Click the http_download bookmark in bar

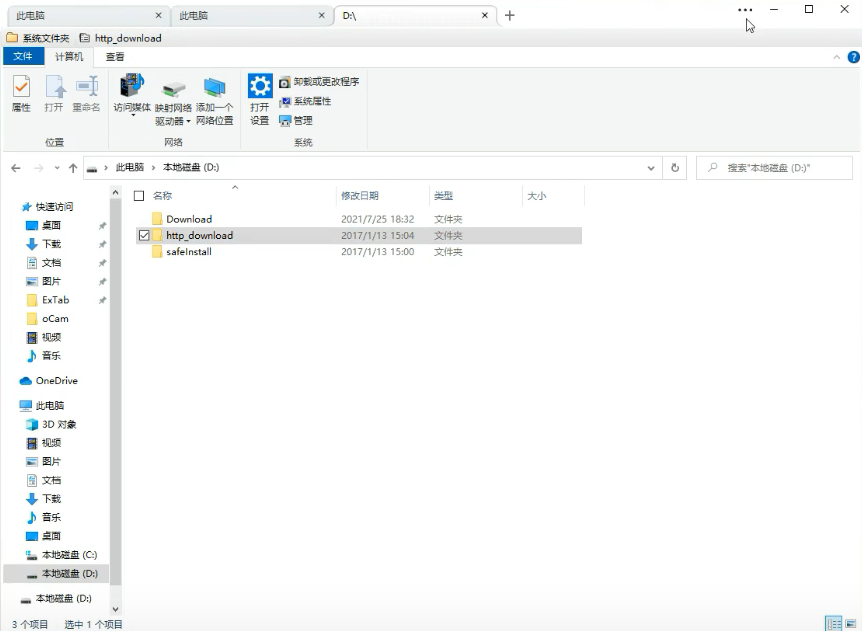coord(120,38)
